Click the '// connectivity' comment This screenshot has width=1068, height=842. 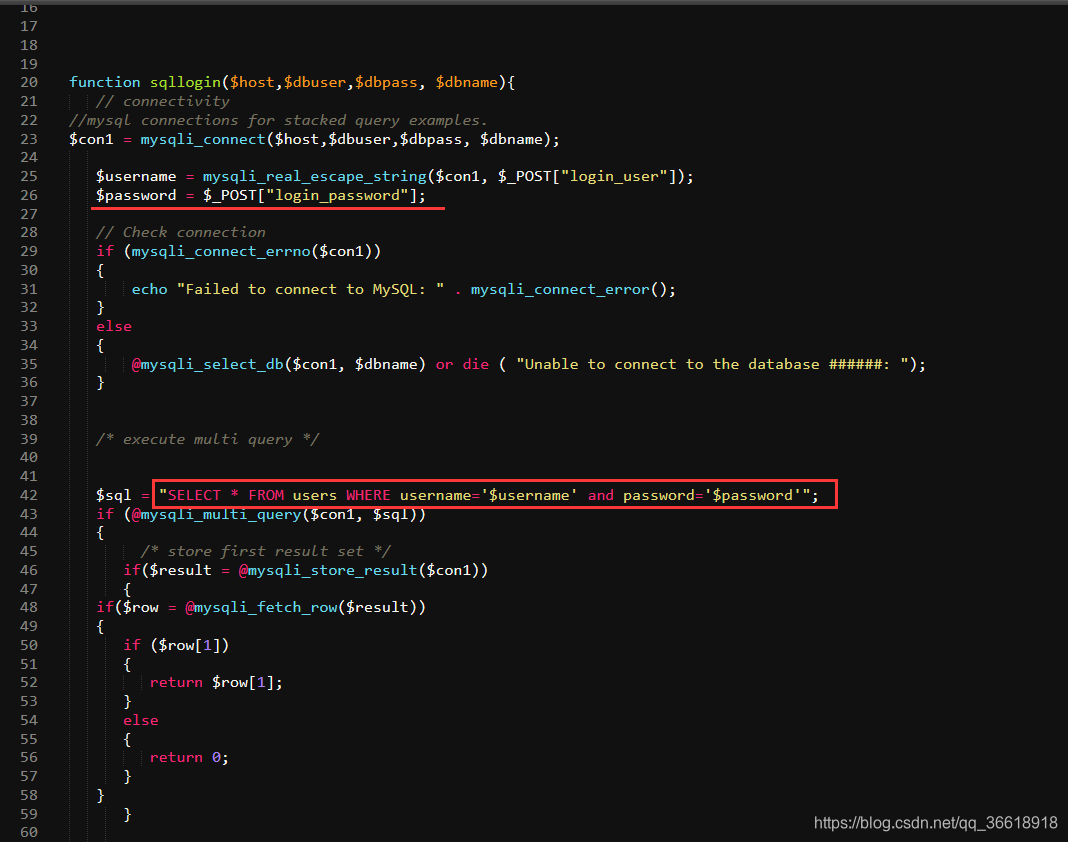tap(162, 102)
